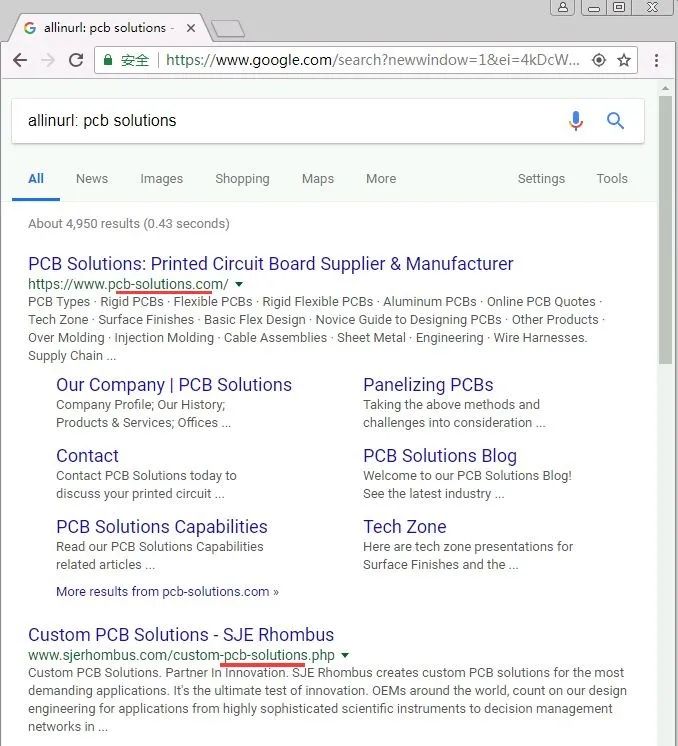This screenshot has width=678, height=746.
Task: Click More results from pcb-solutions.com
Action: point(167,591)
